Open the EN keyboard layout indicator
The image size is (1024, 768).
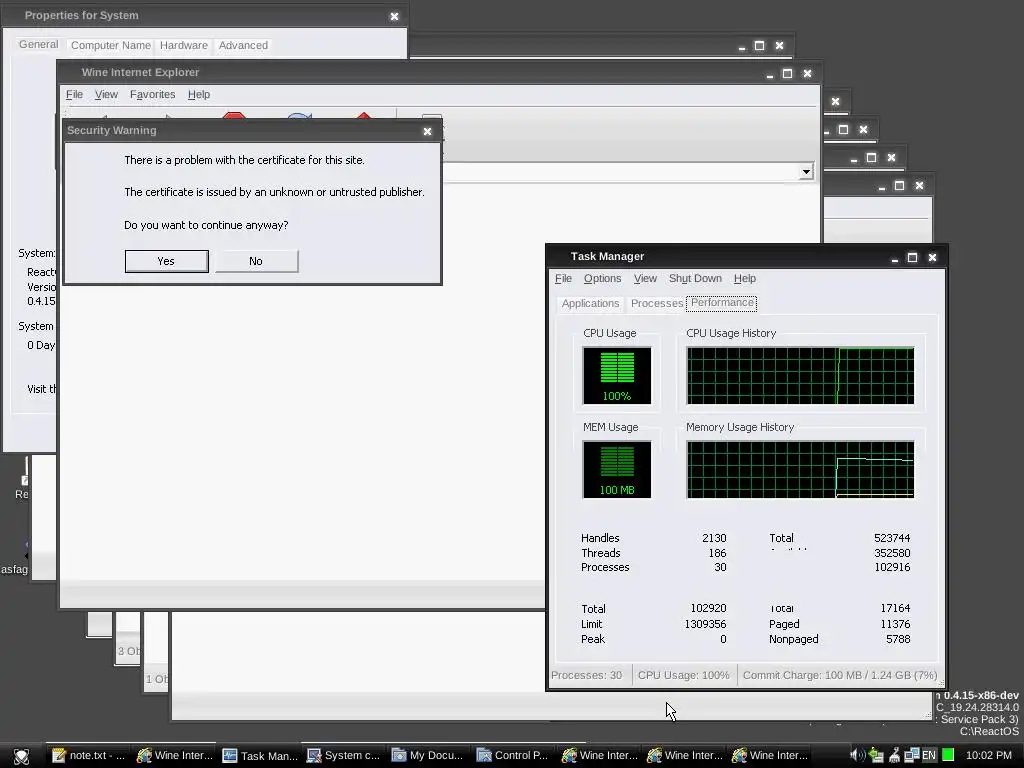[x=929, y=756]
